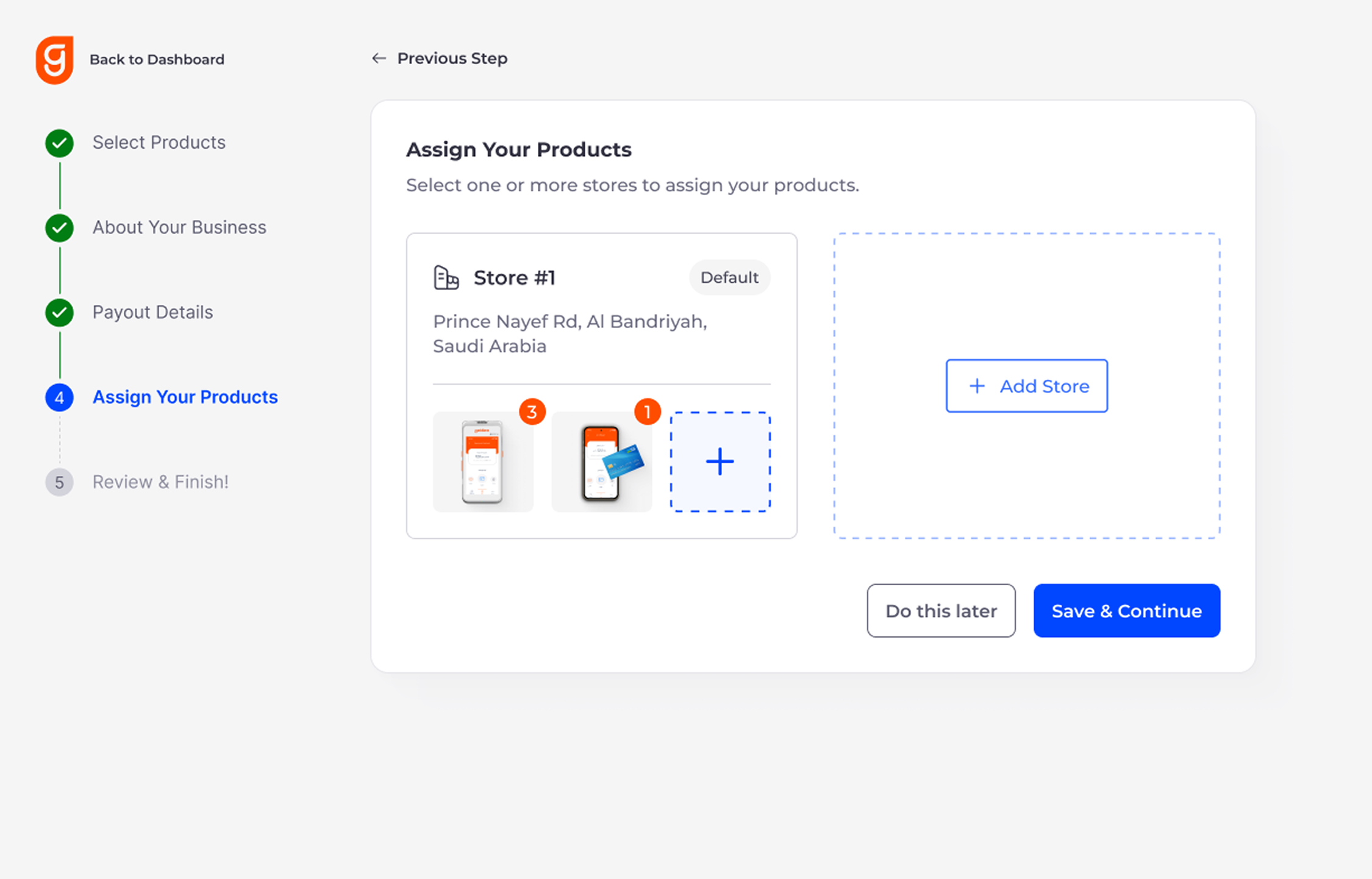Click the orange badge showing 1

(648, 412)
